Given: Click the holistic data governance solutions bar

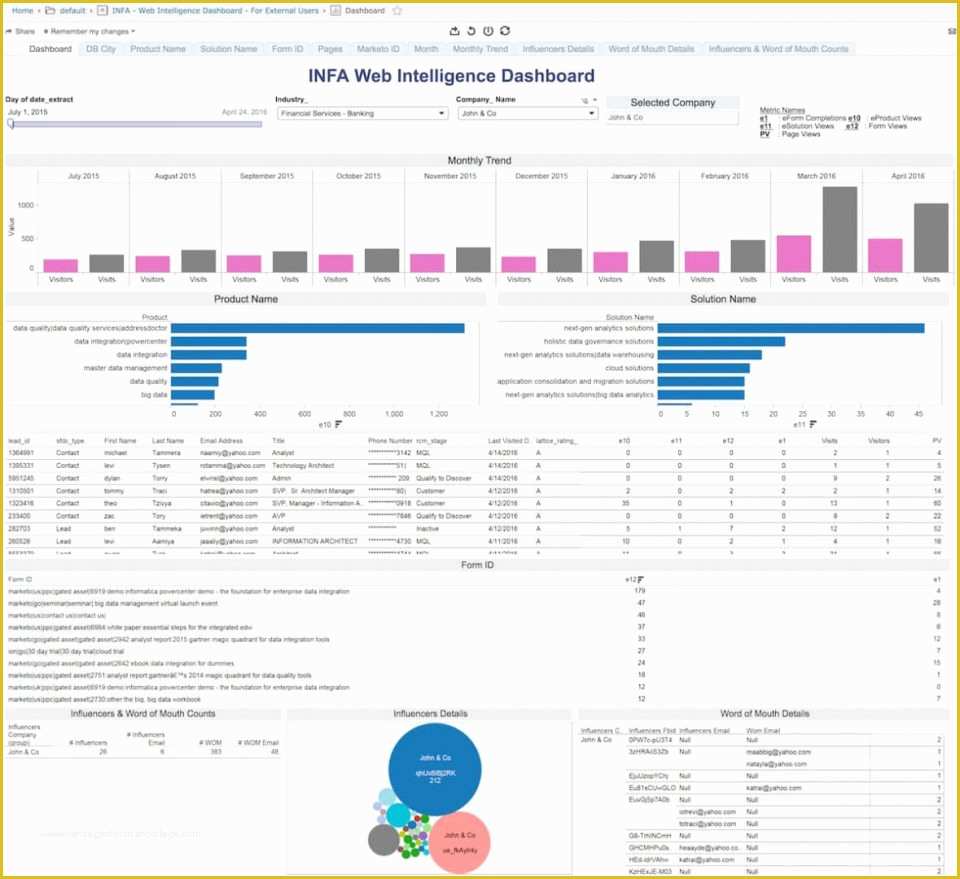Looking at the screenshot, I should coord(721,342).
